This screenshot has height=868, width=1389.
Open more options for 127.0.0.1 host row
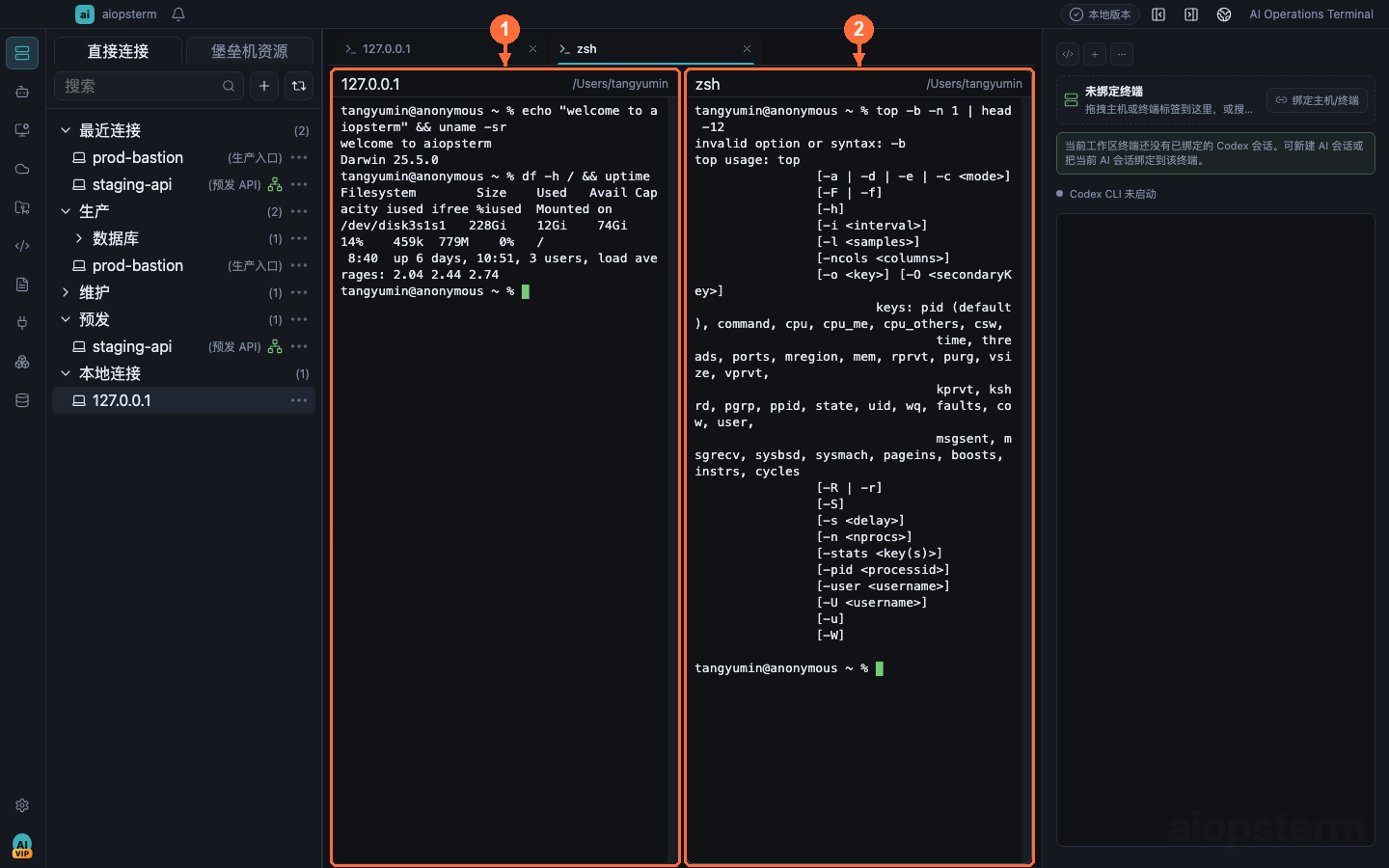pyautogui.click(x=299, y=400)
